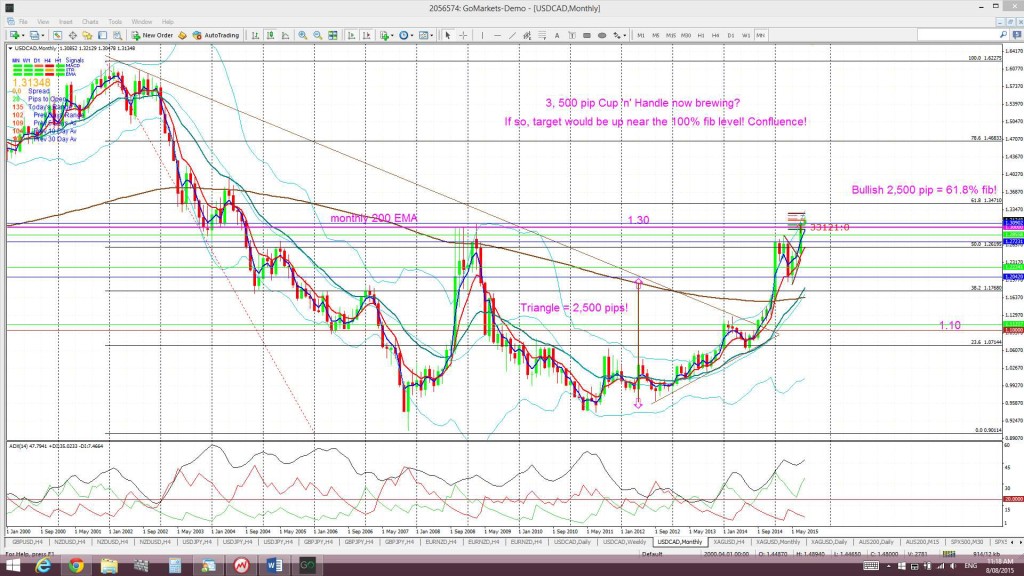The image size is (1024, 576).
Task: Open Google Chrome from taskbar
Action: point(76,566)
